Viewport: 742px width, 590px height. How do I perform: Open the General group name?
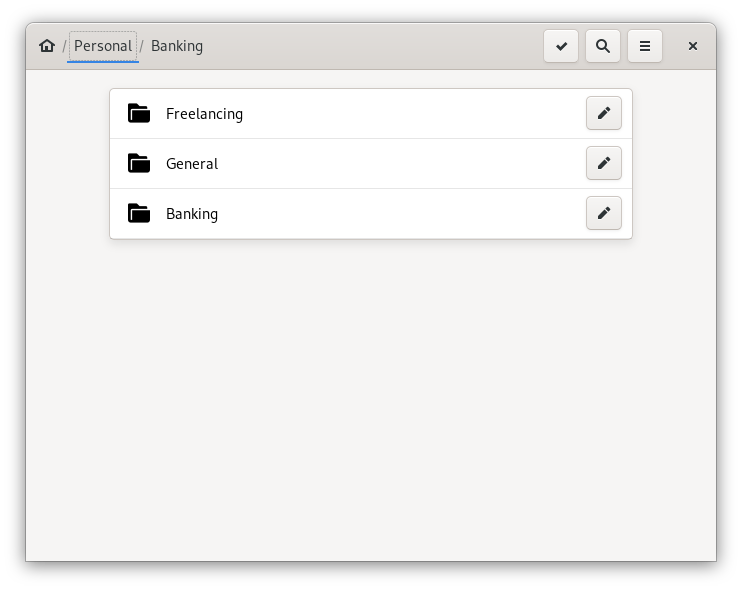(192, 164)
